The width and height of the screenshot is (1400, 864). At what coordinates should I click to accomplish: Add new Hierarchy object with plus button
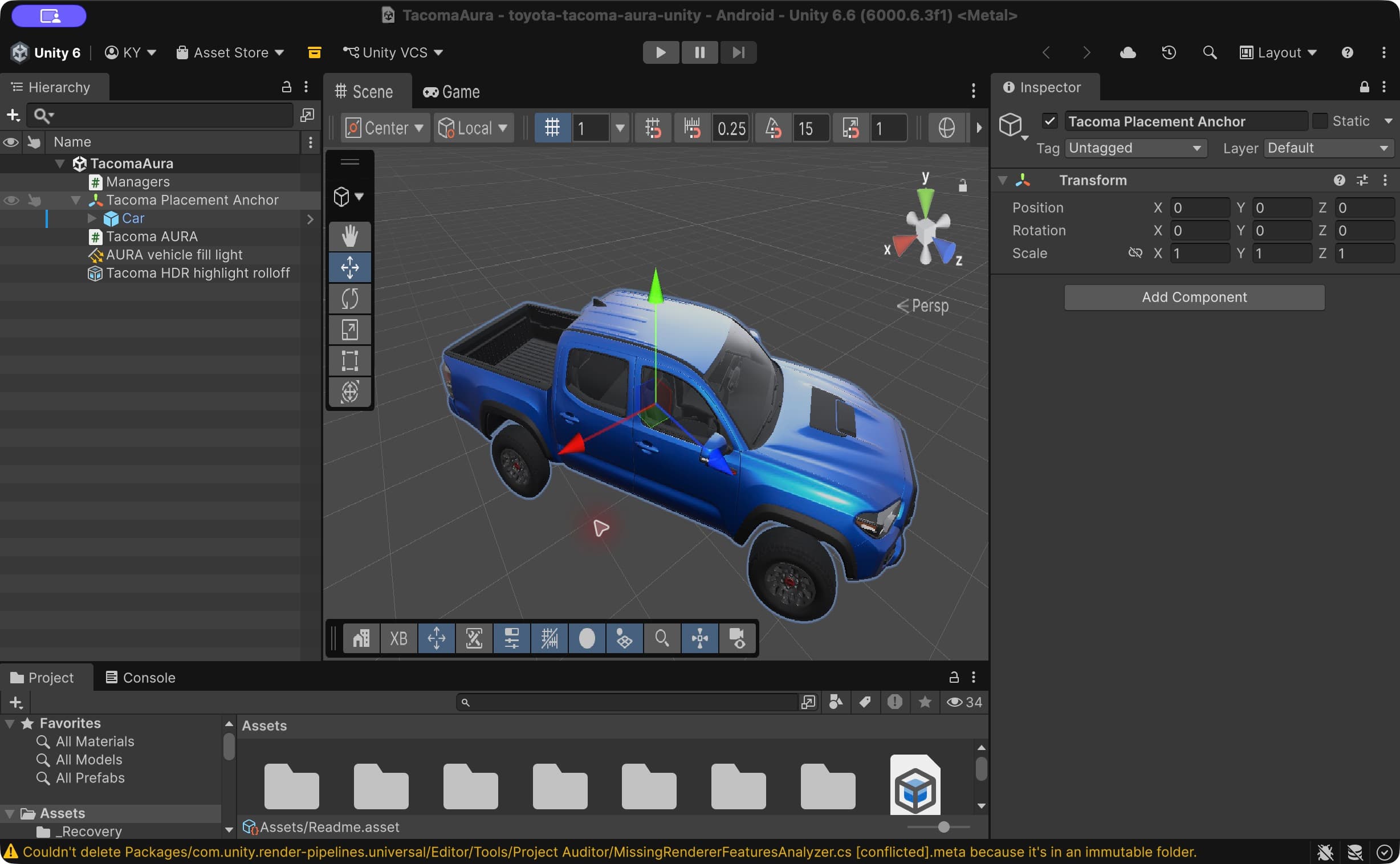pyautogui.click(x=13, y=116)
